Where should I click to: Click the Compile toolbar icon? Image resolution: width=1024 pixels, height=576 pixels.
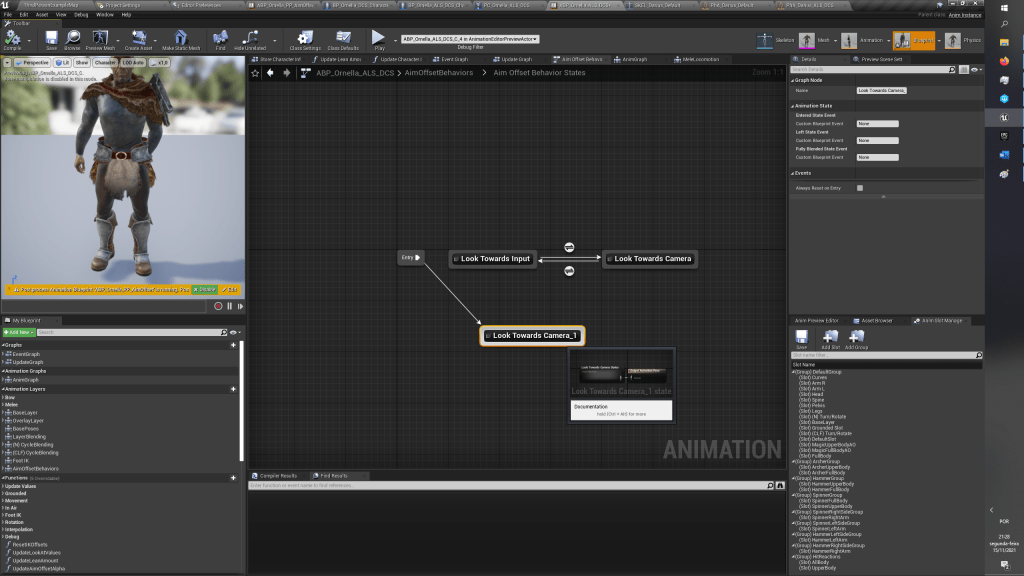[12, 39]
